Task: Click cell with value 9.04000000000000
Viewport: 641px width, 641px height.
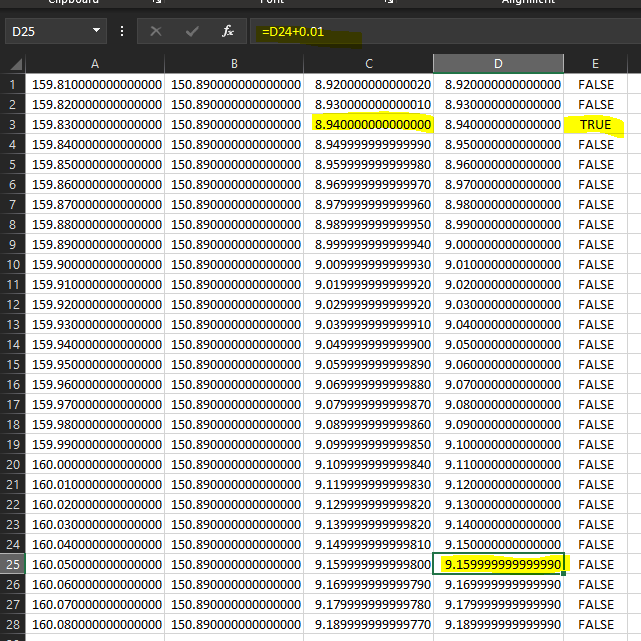Action: click(498, 325)
